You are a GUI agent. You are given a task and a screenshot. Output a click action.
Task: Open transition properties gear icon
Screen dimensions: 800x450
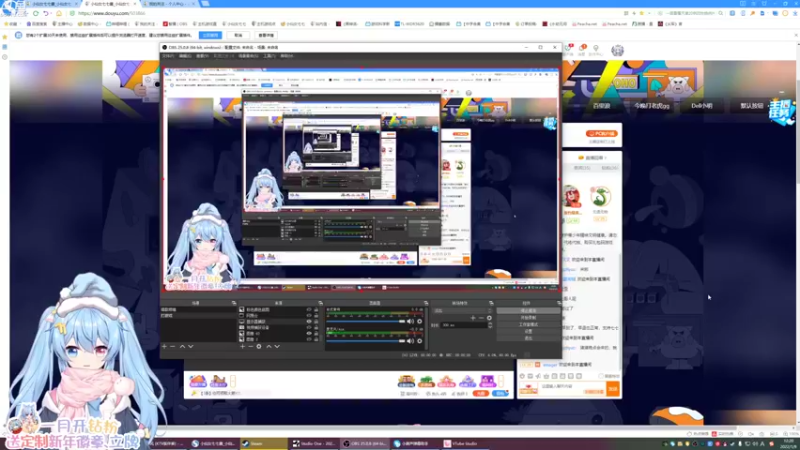(489, 318)
